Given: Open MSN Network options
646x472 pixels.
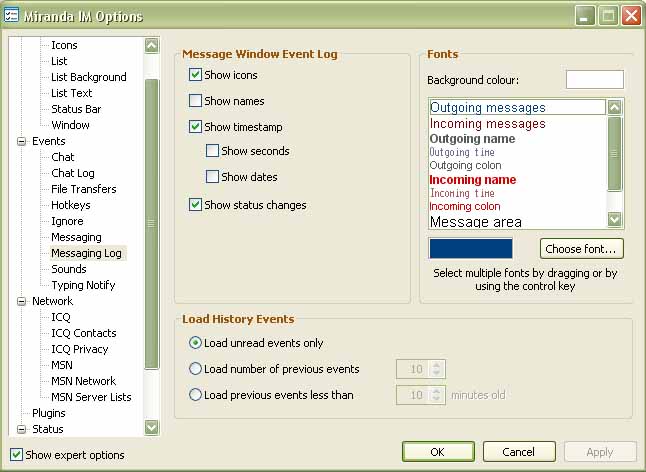Looking at the screenshot, I should coord(84,381).
